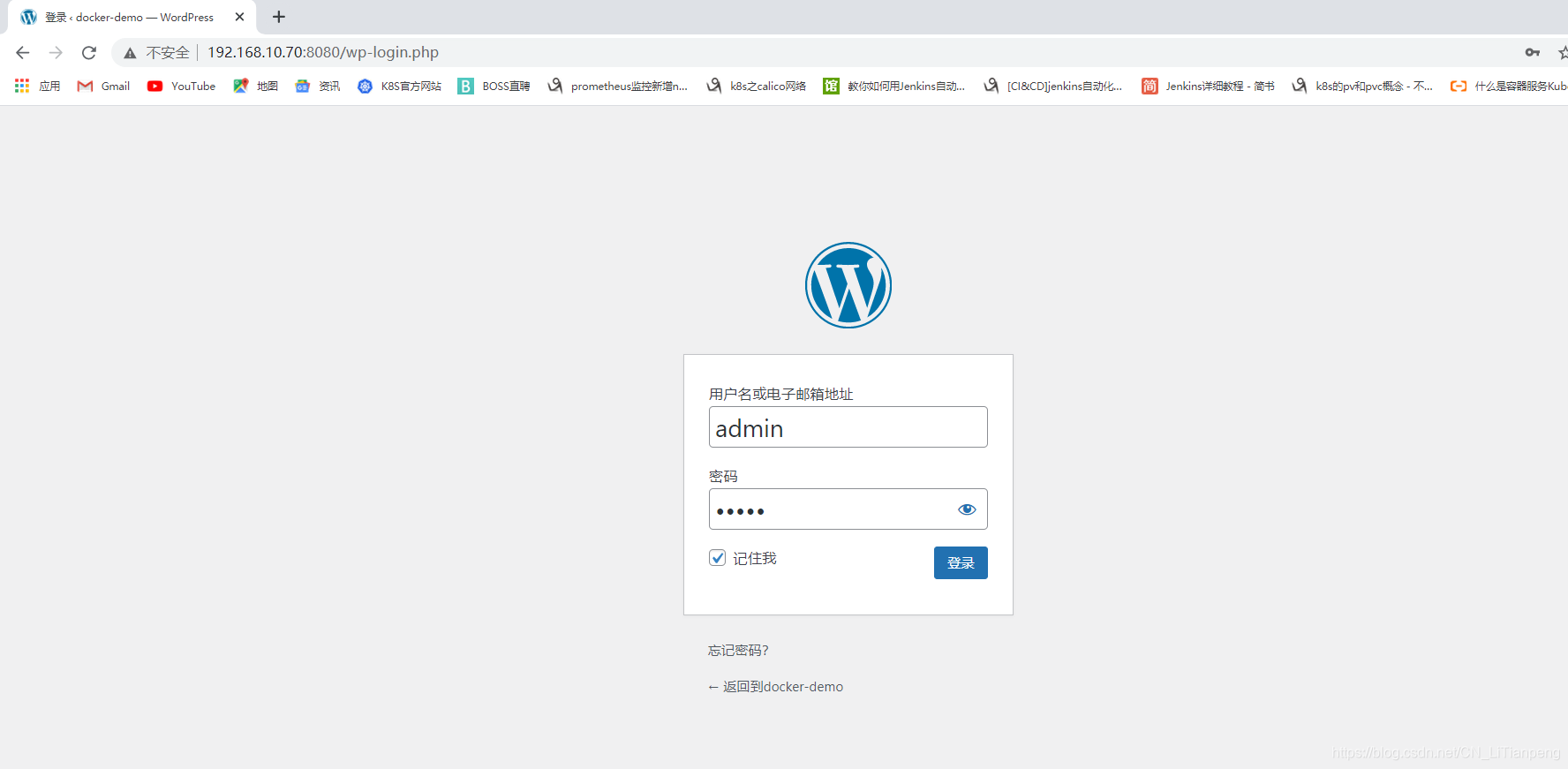Viewport: 1568px width, 769px height.
Task: Click the 登录 login button
Action: tap(961, 563)
